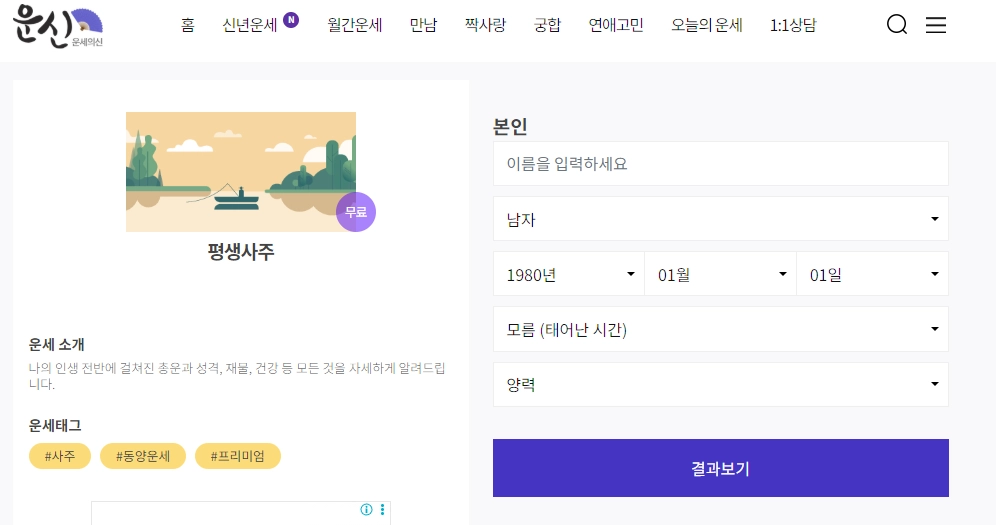
Task: Click the 평생사주 landscape thumbnail
Action: (241, 172)
